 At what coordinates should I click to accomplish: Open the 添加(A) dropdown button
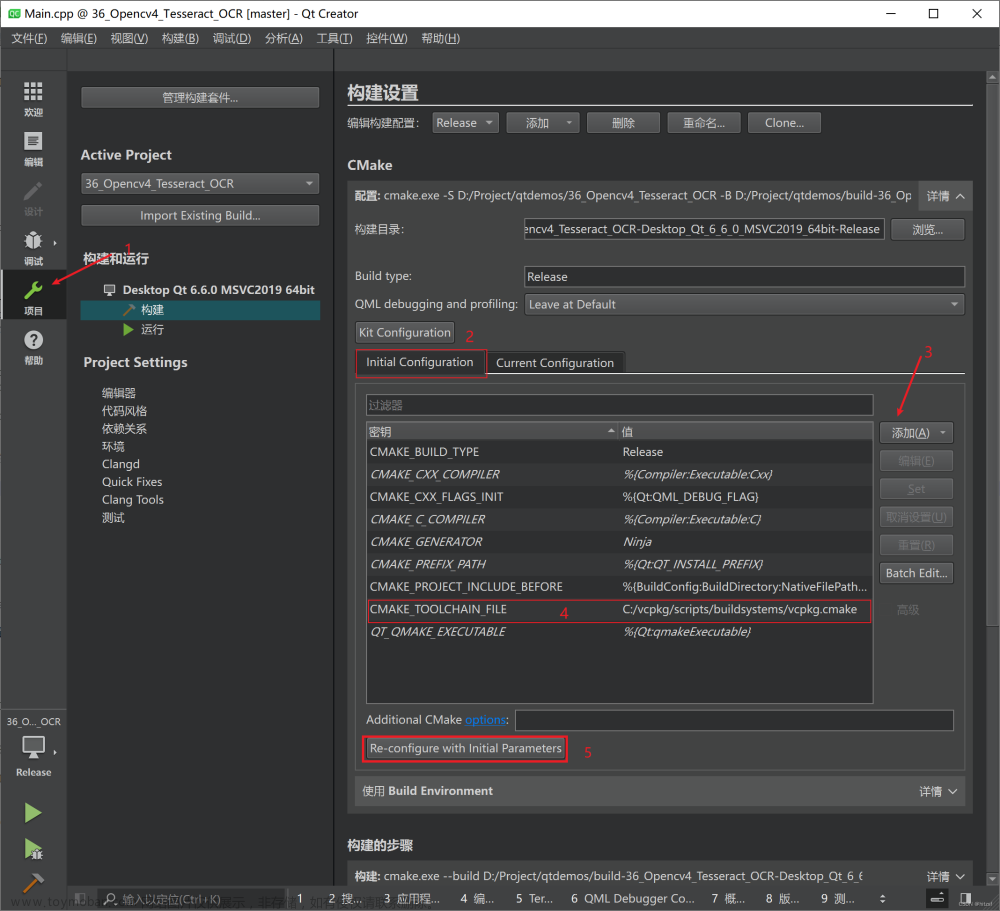pyautogui.click(x=916, y=433)
